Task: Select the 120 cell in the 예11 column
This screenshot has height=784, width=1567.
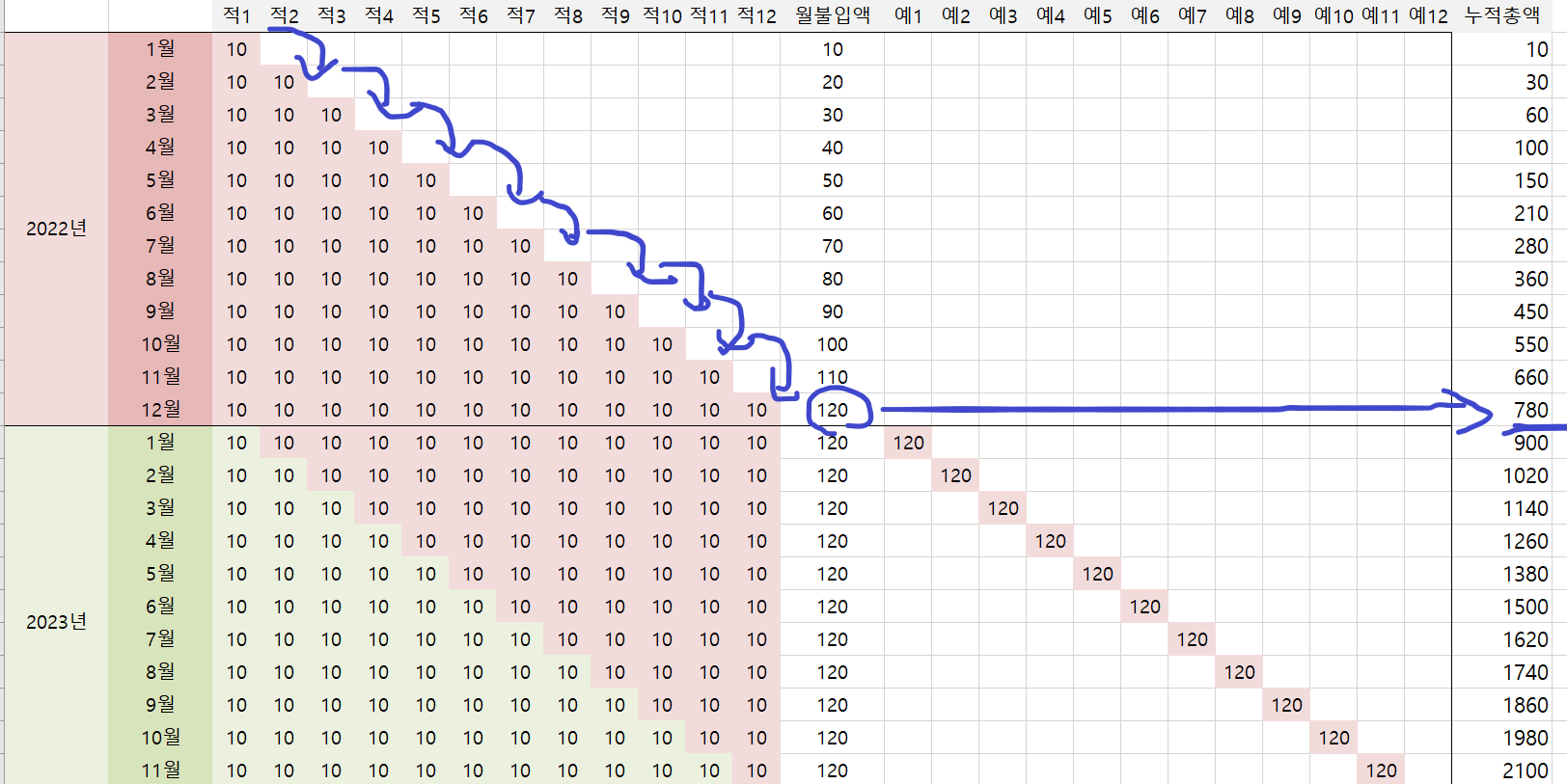Action: pos(1381,770)
